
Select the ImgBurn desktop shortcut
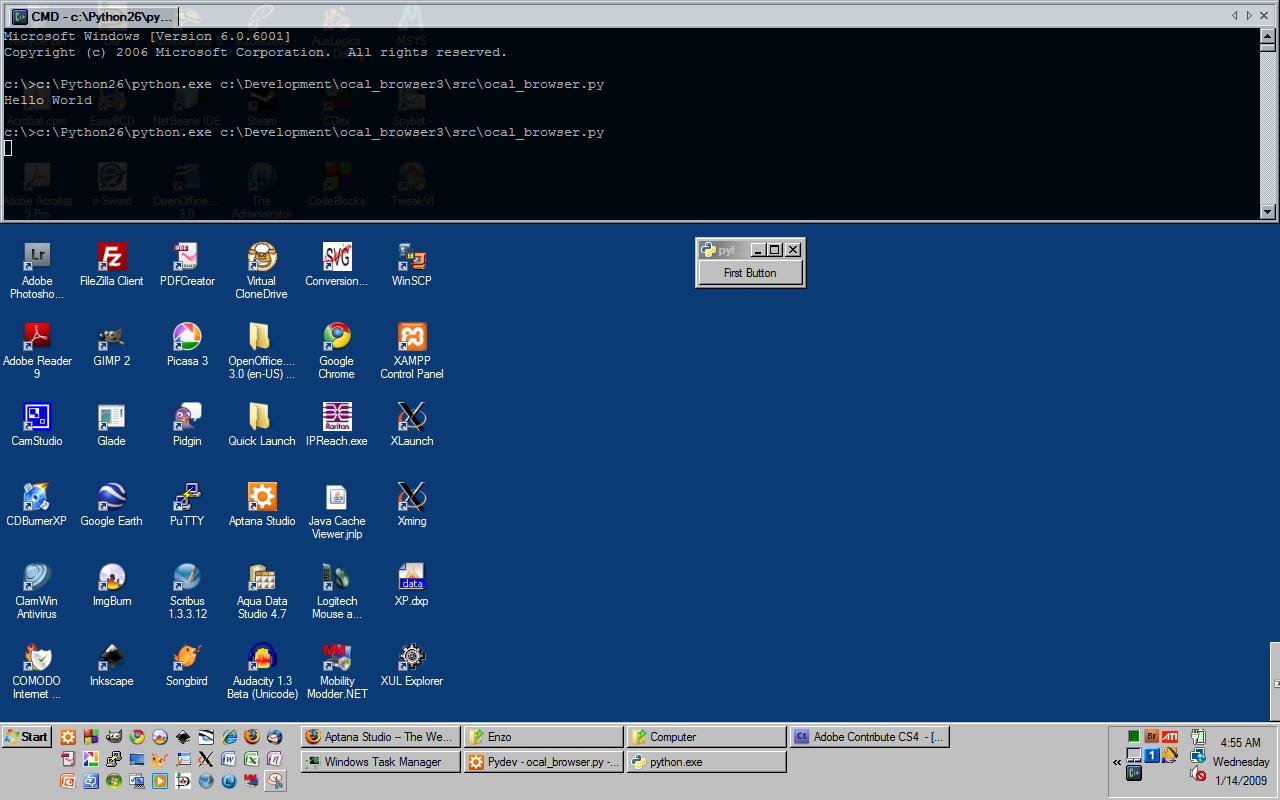[x=112, y=585]
